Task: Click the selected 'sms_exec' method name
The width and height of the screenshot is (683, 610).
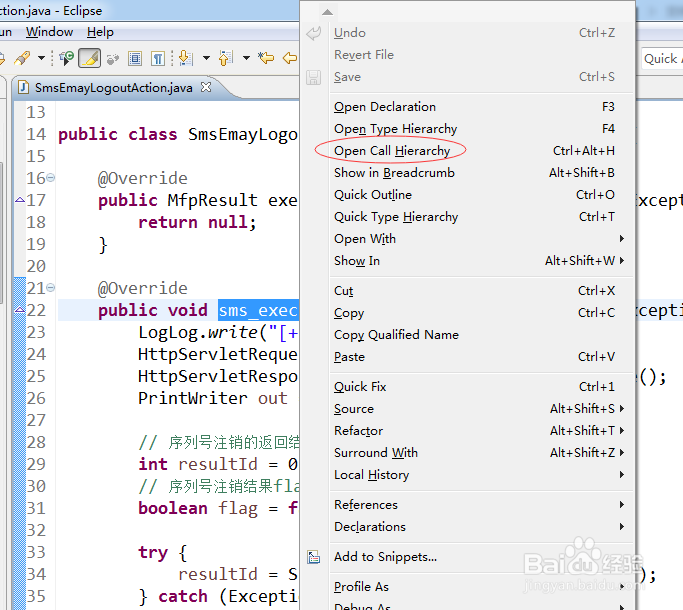Action: tap(258, 310)
